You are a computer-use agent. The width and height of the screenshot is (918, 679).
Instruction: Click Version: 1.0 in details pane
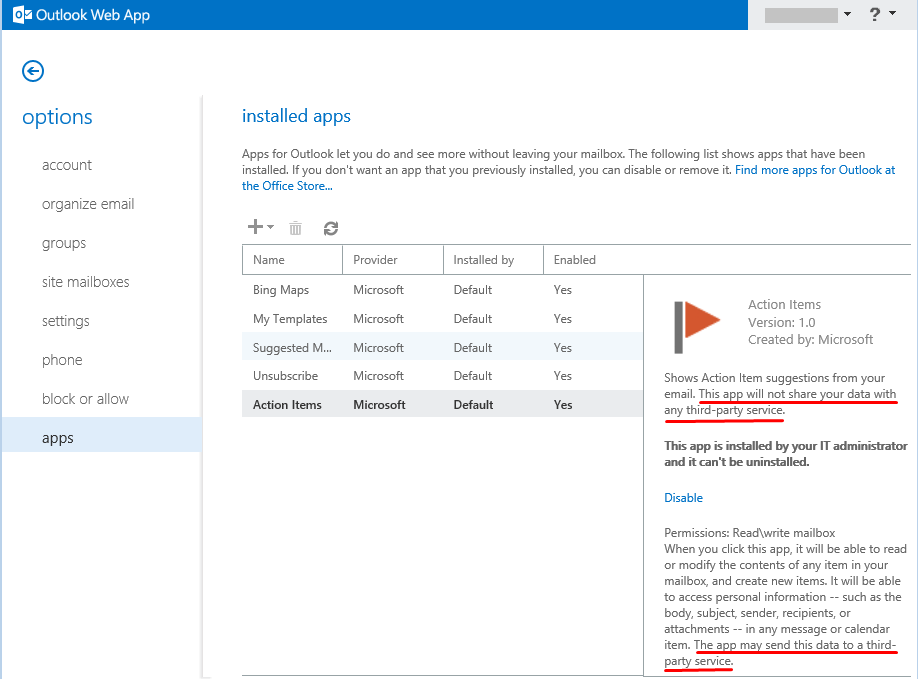pyautogui.click(x=782, y=323)
